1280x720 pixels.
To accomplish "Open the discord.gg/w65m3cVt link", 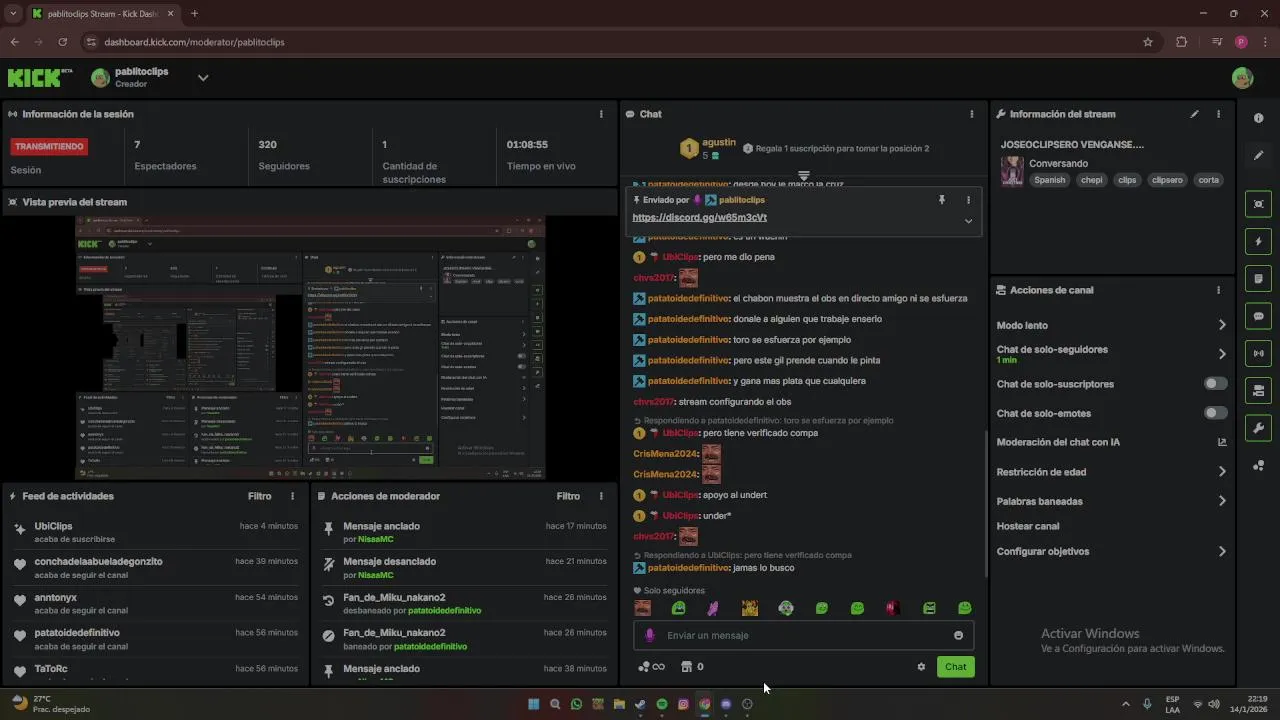I will pos(700,217).
